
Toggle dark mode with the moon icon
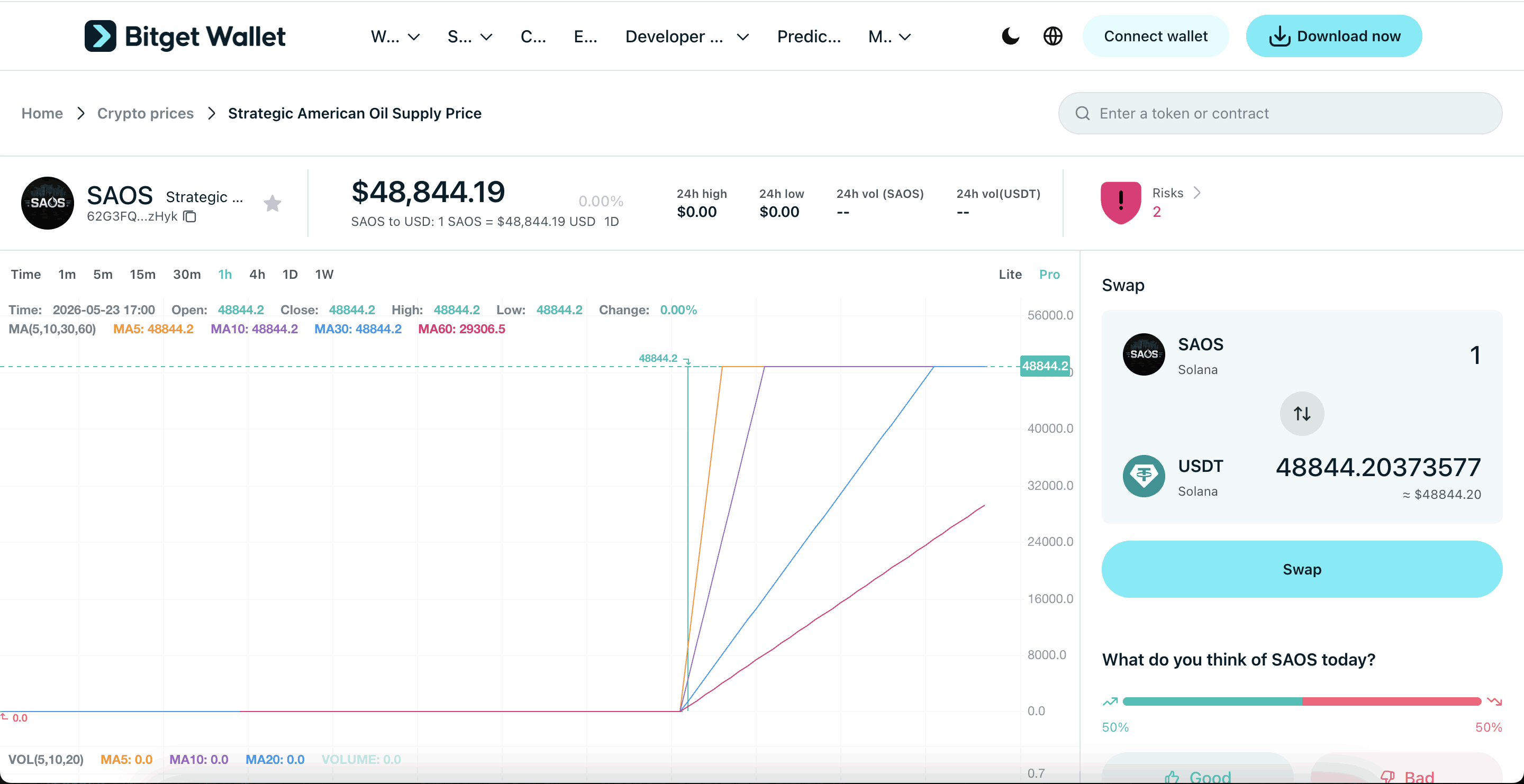(1011, 36)
